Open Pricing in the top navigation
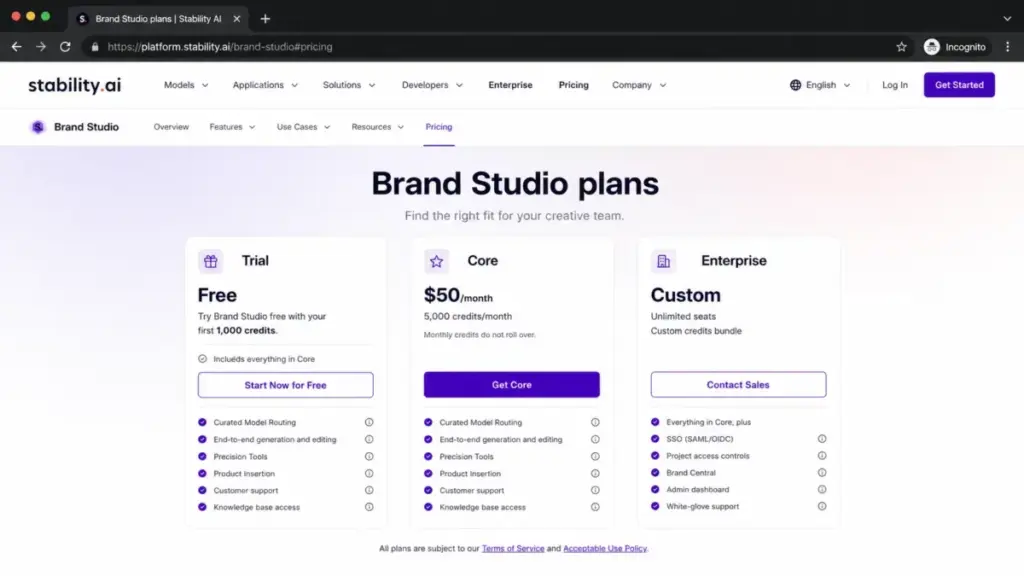The image size is (1024, 576). (x=573, y=85)
